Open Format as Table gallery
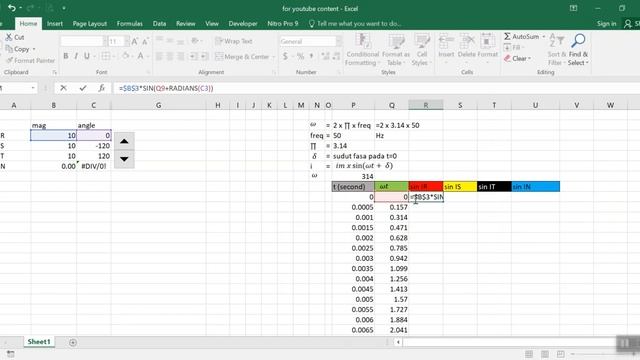This screenshot has width=640, height=360. [x=396, y=50]
